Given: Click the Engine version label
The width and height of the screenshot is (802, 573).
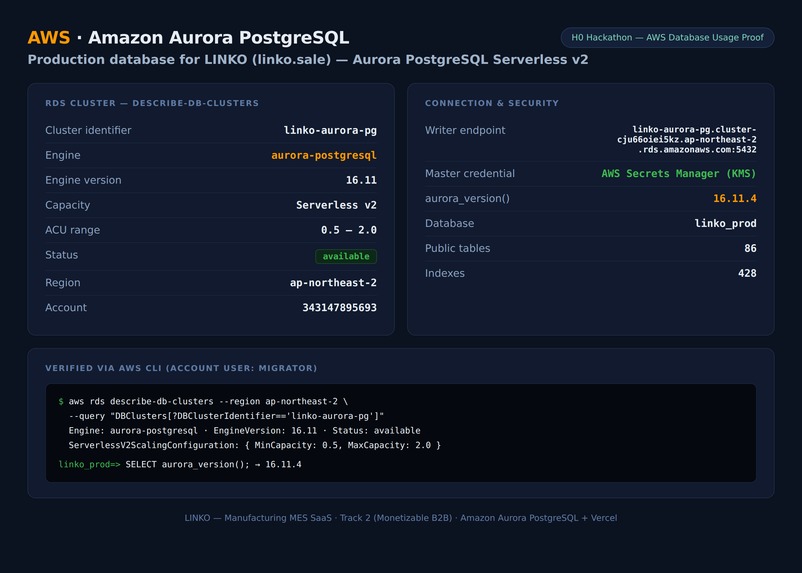Looking at the screenshot, I should click(x=83, y=180).
